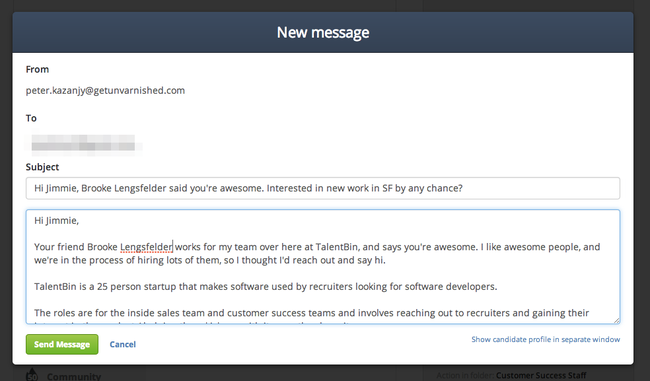Click the Community badge icon behind the dialog
Image resolution: width=650 pixels, height=381 pixels.
click(x=32, y=374)
